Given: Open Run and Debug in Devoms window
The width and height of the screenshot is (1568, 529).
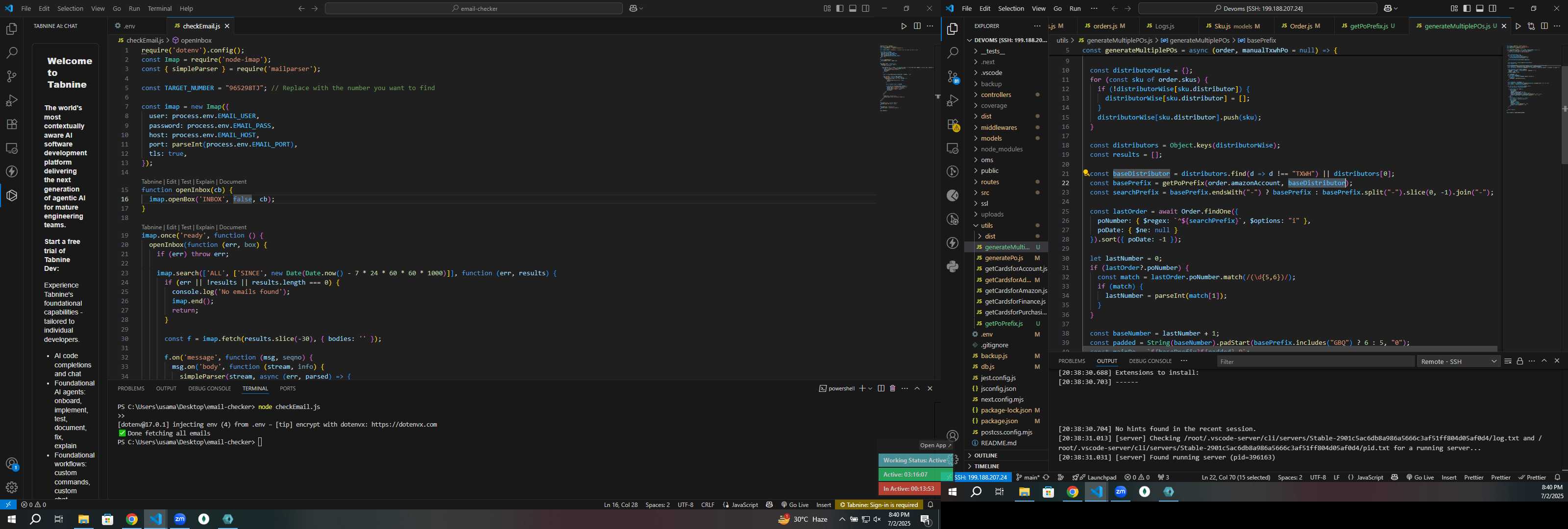Looking at the screenshot, I should 953,100.
